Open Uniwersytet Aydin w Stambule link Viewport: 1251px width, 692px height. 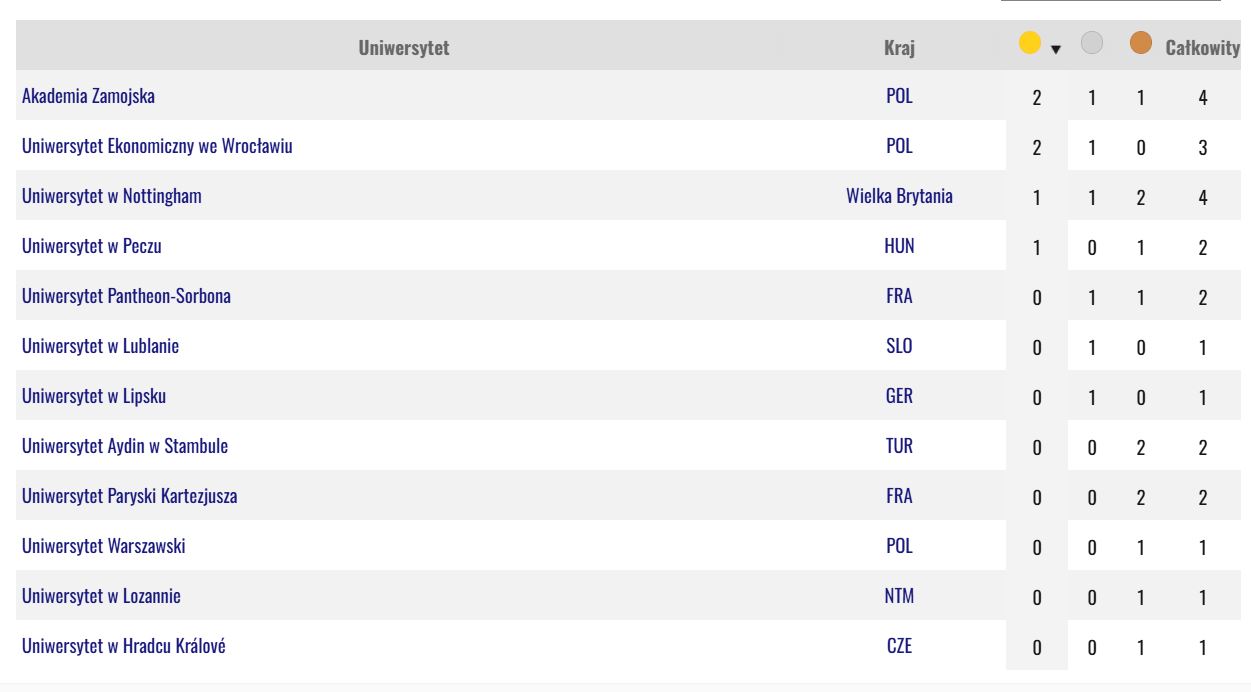(x=125, y=446)
